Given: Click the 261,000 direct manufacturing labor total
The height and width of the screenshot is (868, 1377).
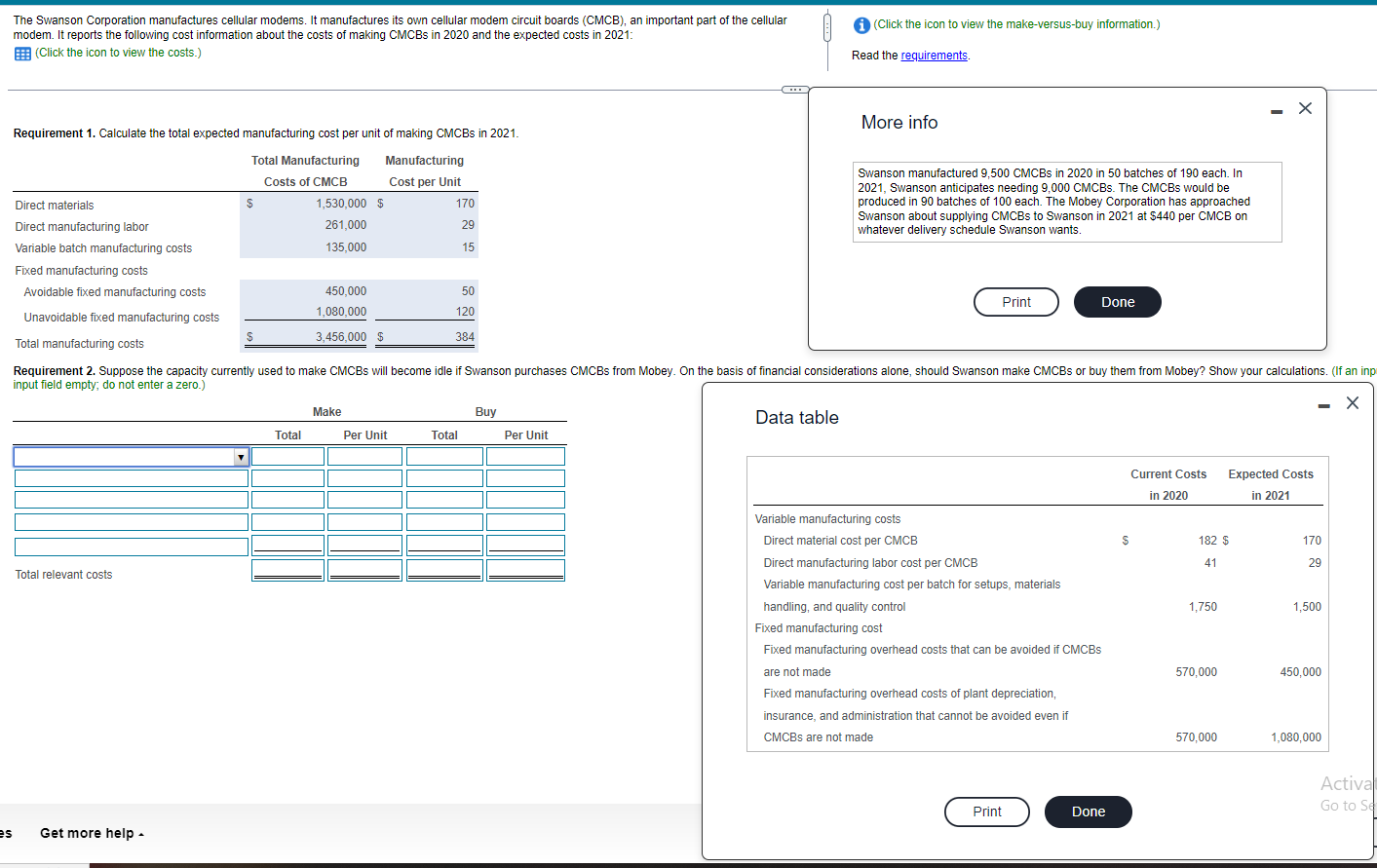Looking at the screenshot, I should point(346,225).
